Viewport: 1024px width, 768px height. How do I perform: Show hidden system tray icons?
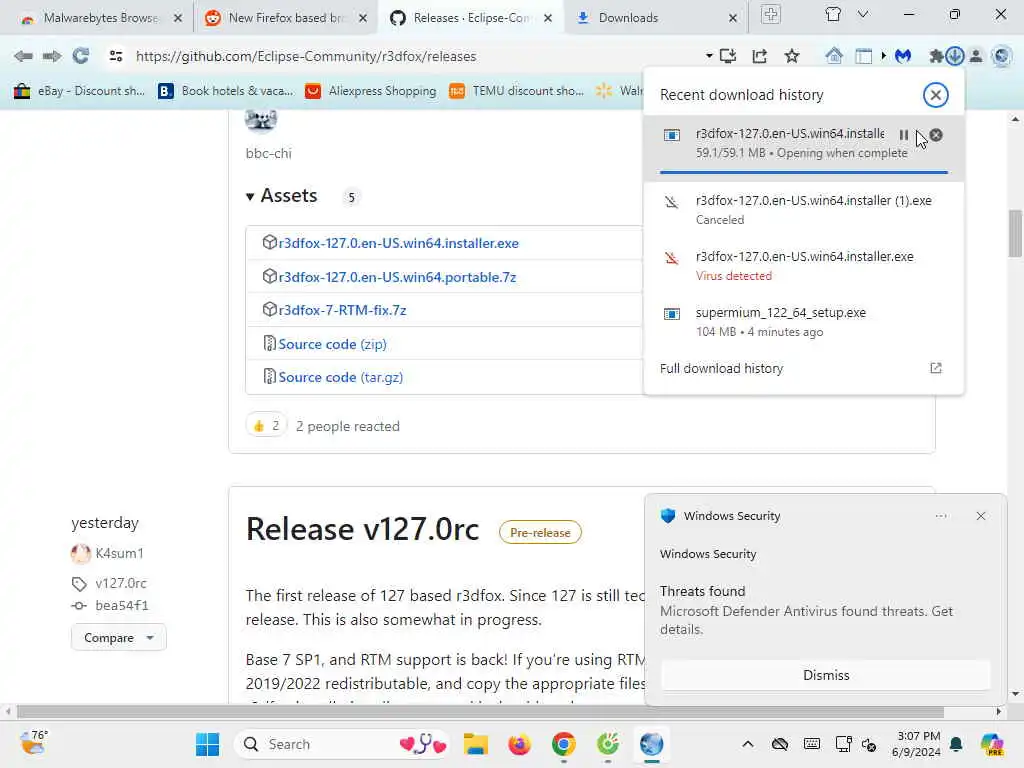tap(748, 744)
